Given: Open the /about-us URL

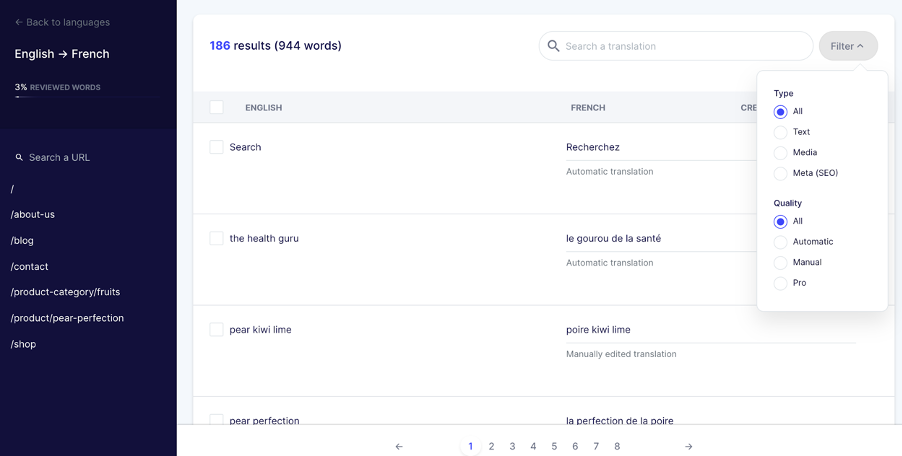Looking at the screenshot, I should pos(33,214).
